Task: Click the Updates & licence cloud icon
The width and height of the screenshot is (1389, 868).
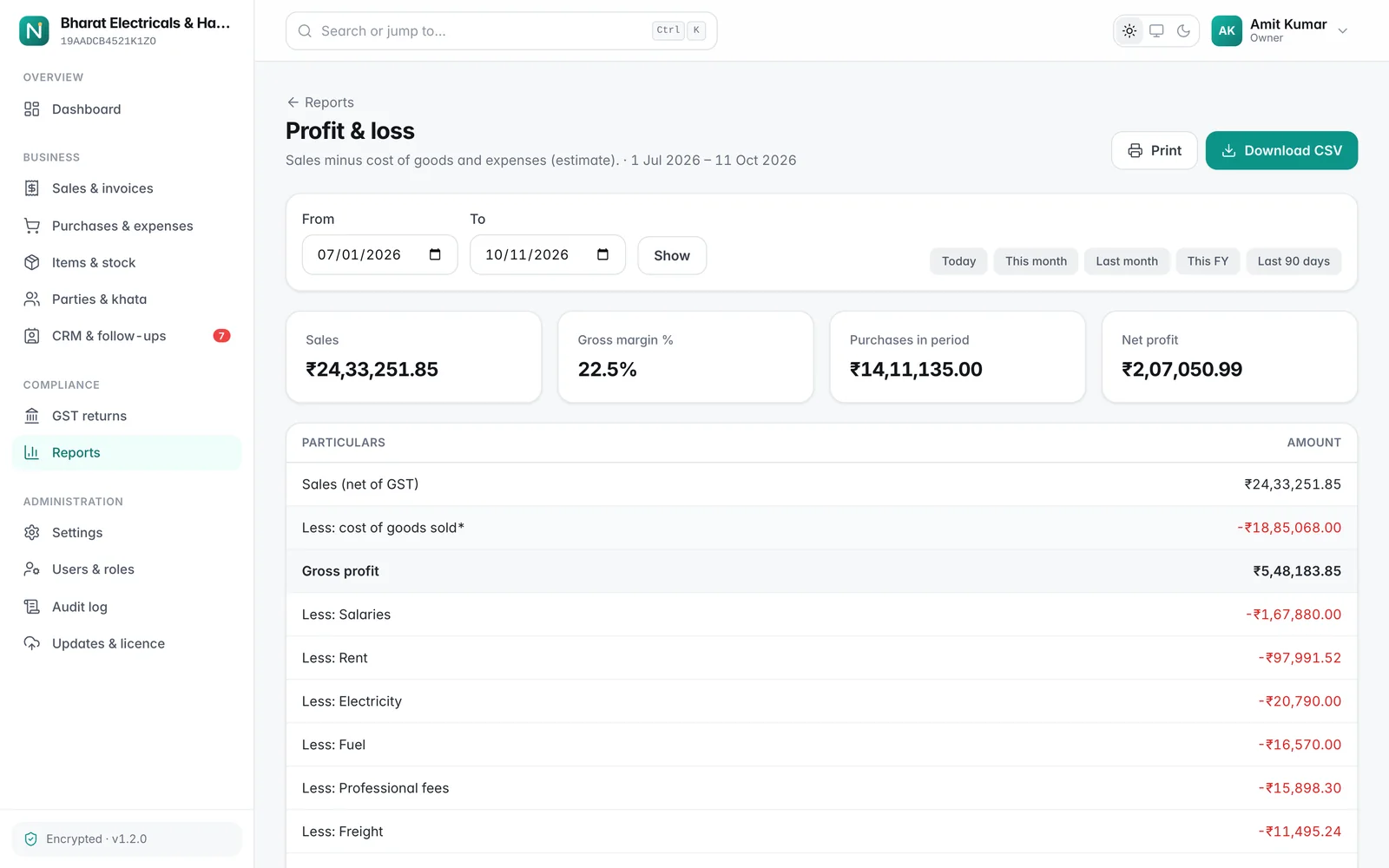Action: point(32,643)
